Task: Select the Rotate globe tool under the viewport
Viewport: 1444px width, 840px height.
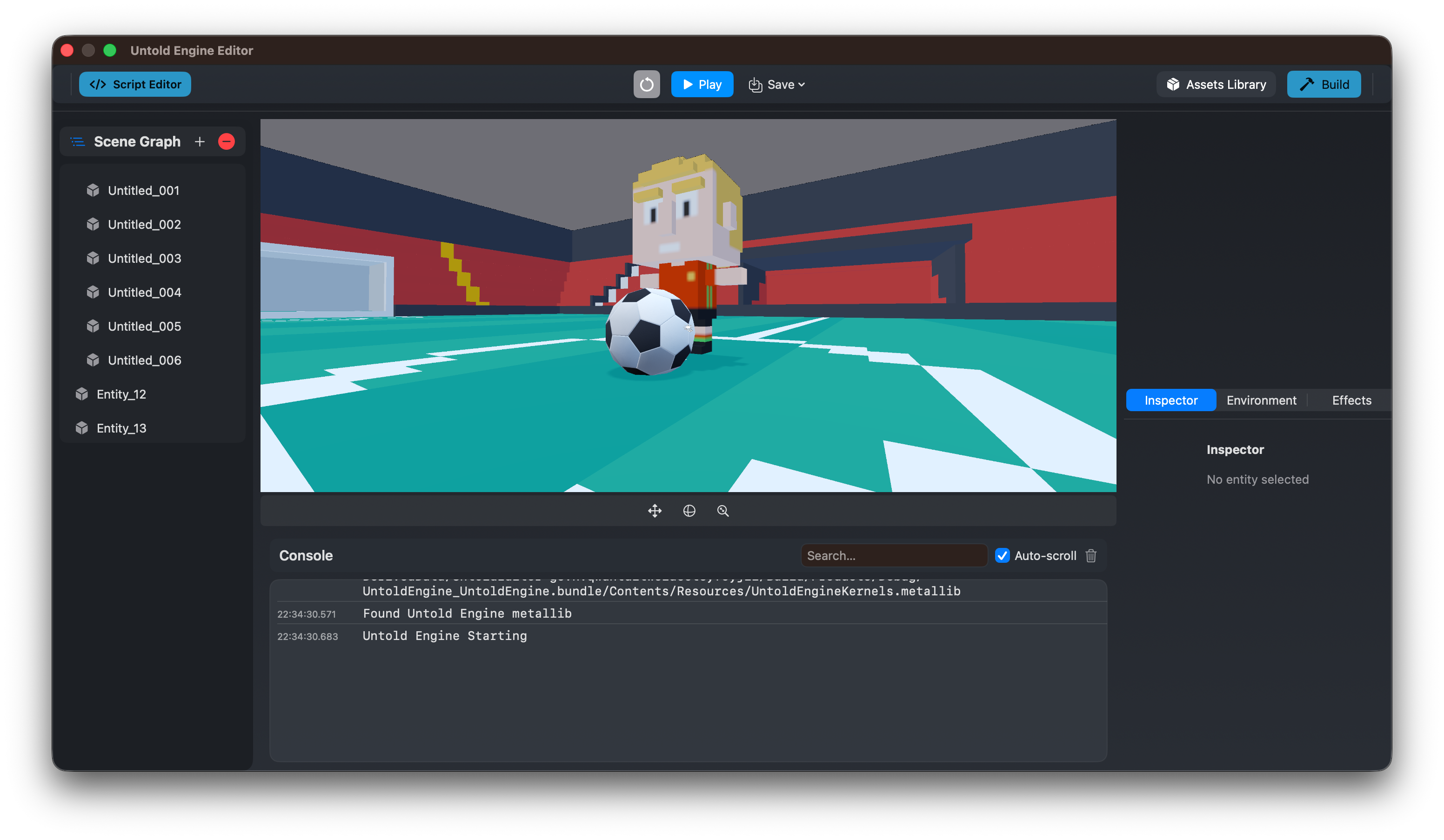Action: point(689,511)
